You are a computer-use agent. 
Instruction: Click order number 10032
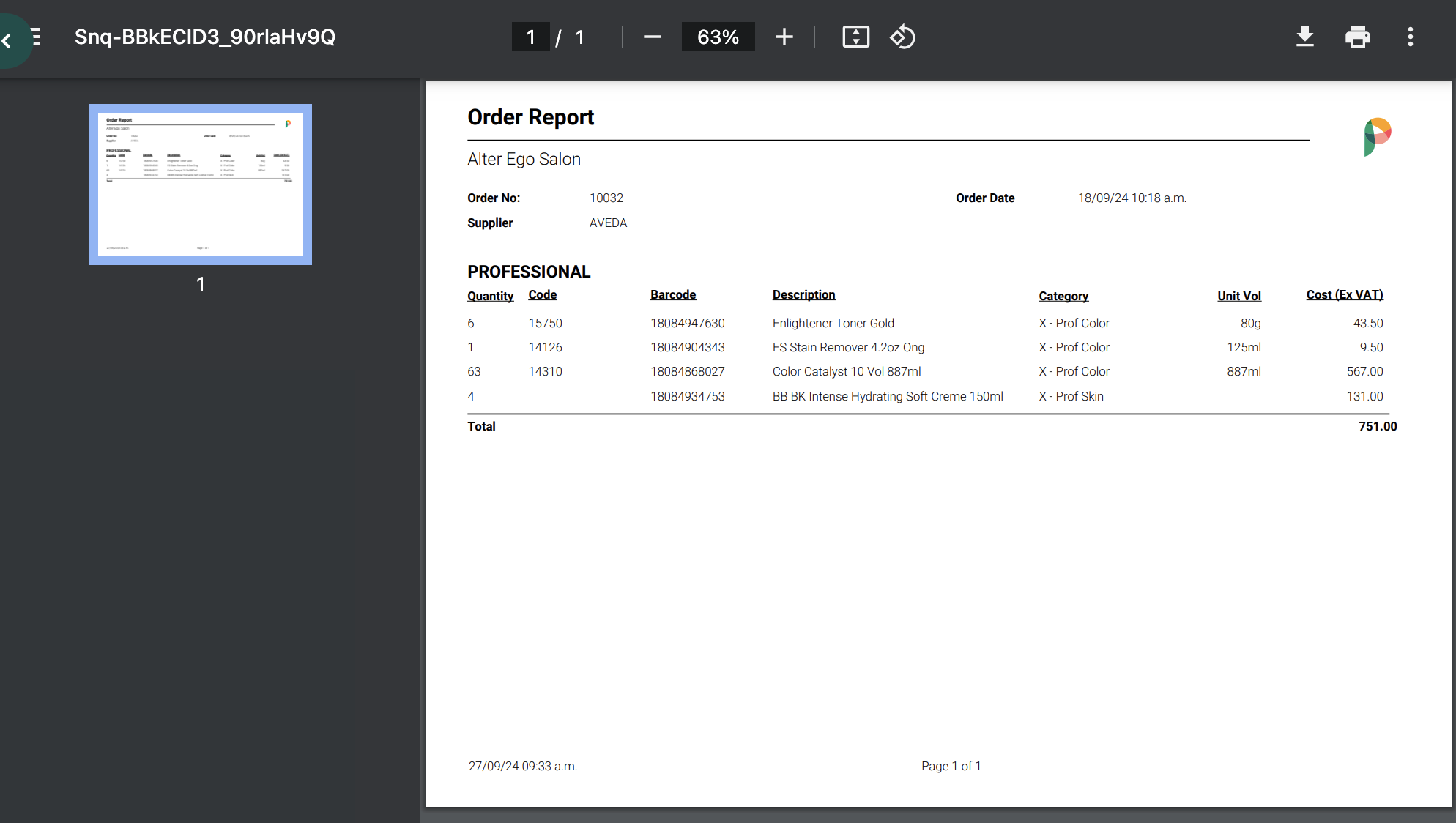(606, 198)
